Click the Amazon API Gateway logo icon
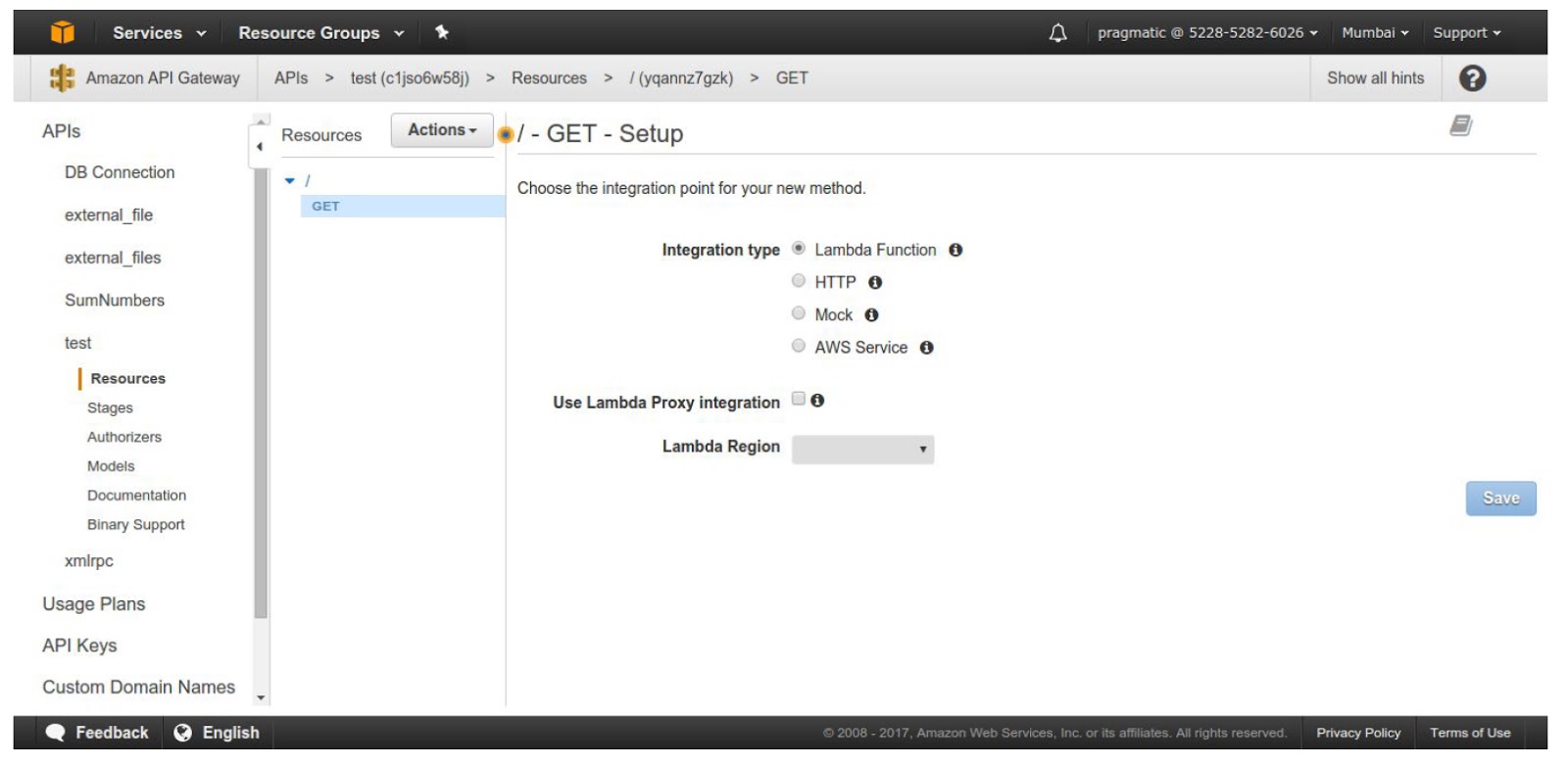This screenshot has height=762, width=1568. (x=62, y=77)
